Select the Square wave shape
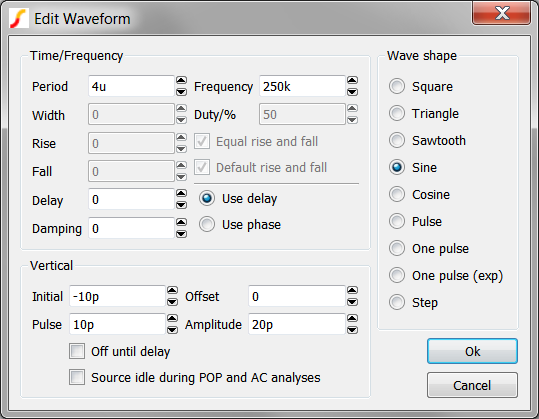This screenshot has height=419, width=539. pos(397,86)
